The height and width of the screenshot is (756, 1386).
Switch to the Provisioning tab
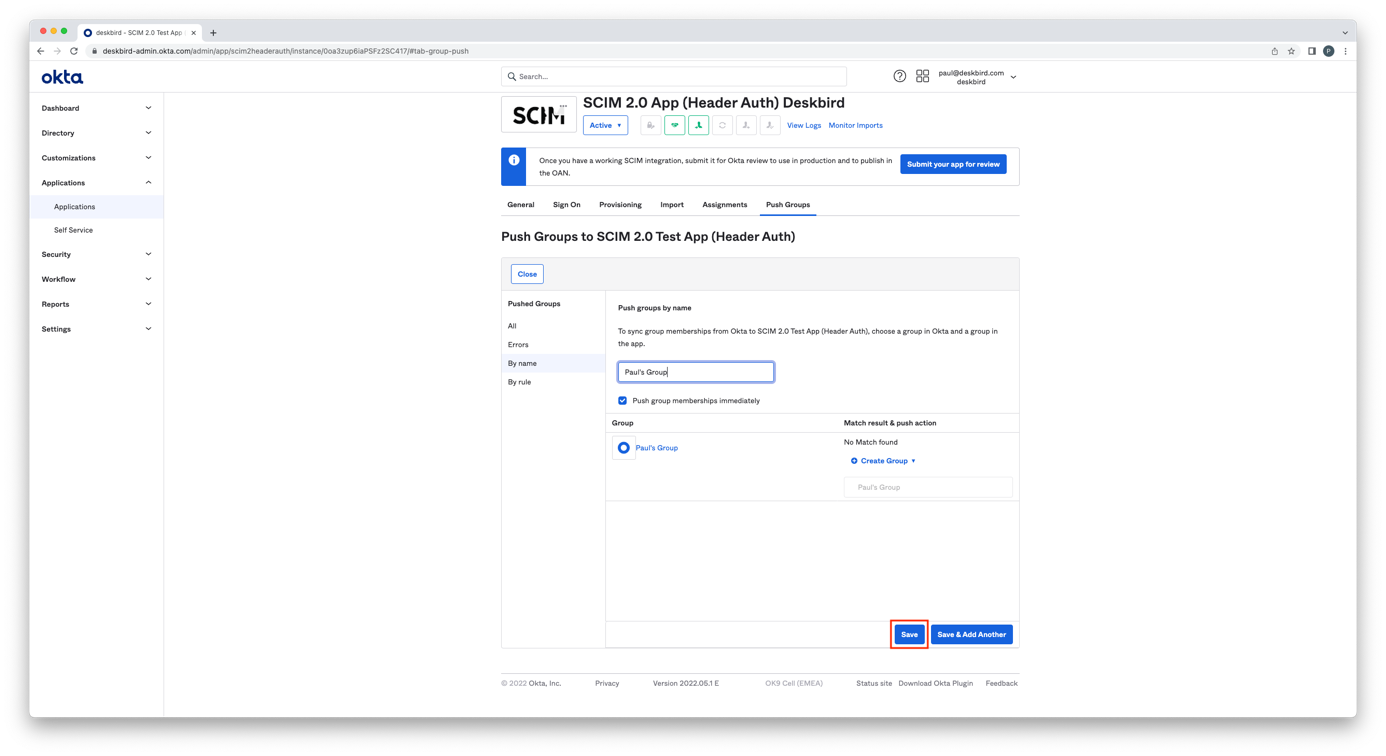tap(620, 205)
